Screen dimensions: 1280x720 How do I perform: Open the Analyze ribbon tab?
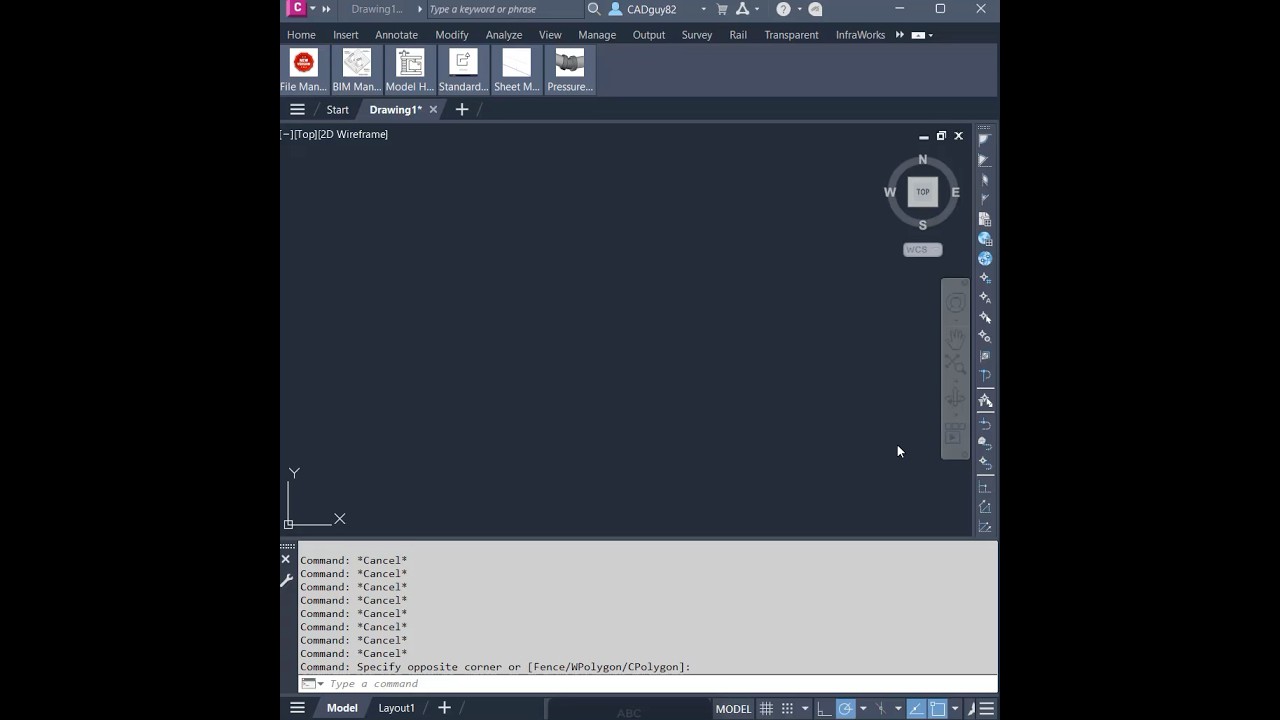coord(504,35)
